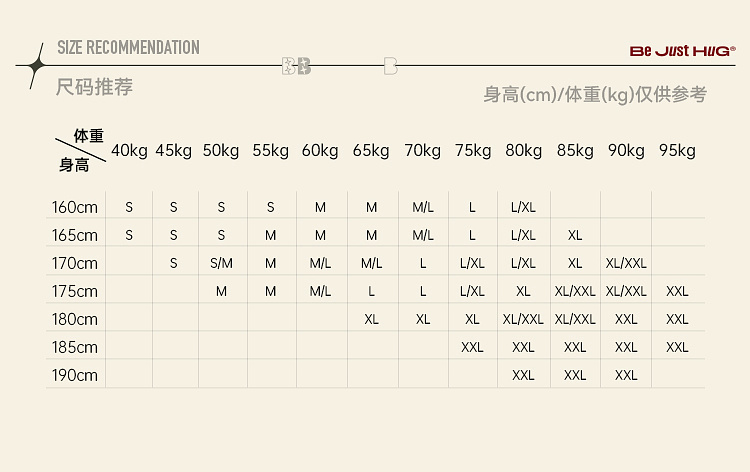750x472 pixels.
Task: Click the faint single-B emblem on the divider line
Action: (x=390, y=66)
